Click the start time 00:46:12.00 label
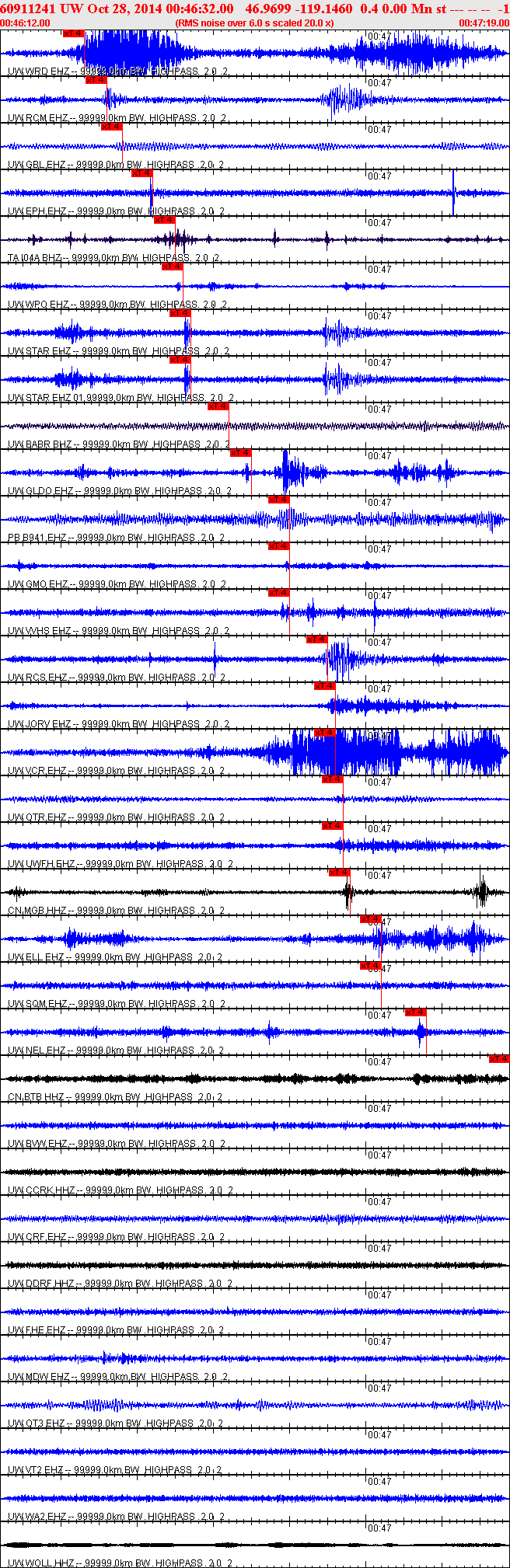This screenshot has width=510, height=1568. (x=26, y=23)
